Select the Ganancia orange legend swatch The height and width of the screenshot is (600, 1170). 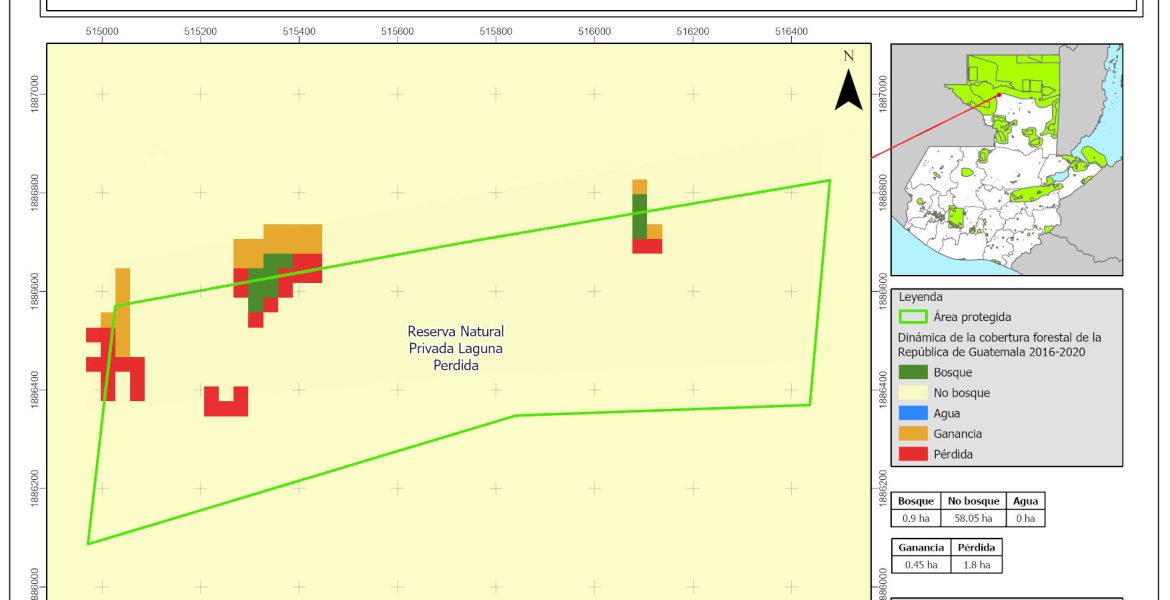point(912,434)
